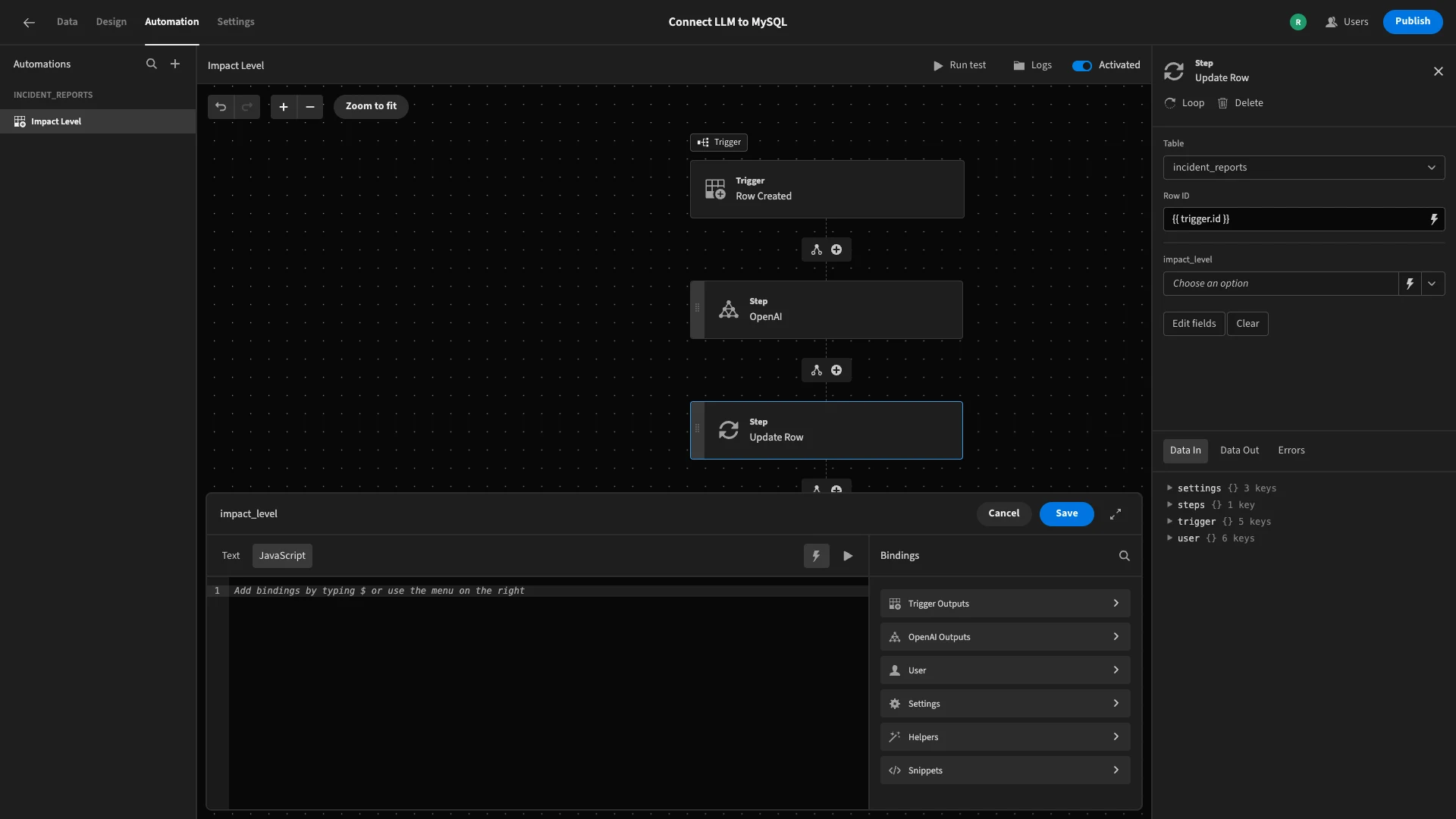Search automations with the magnifier icon
The height and width of the screenshot is (819, 1456).
(152, 64)
